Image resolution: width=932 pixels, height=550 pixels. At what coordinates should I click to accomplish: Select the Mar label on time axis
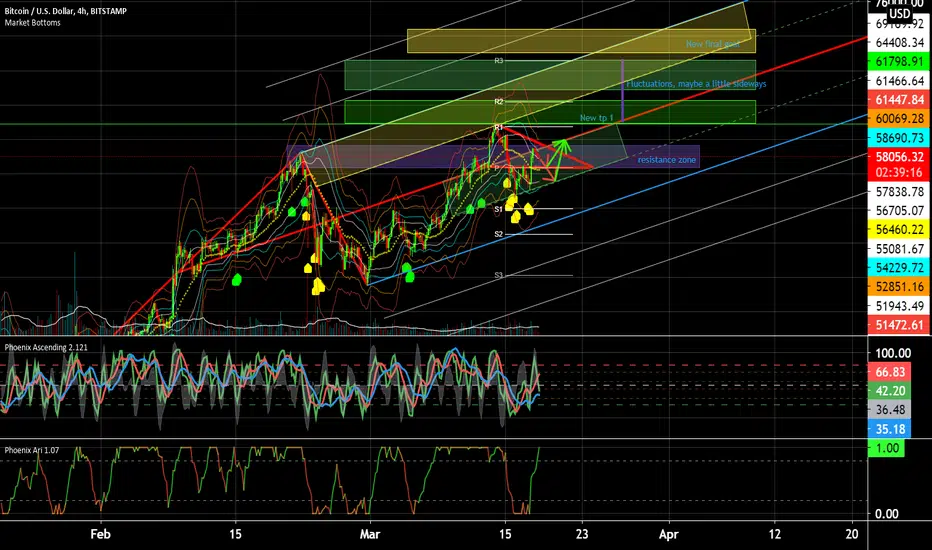(x=370, y=534)
